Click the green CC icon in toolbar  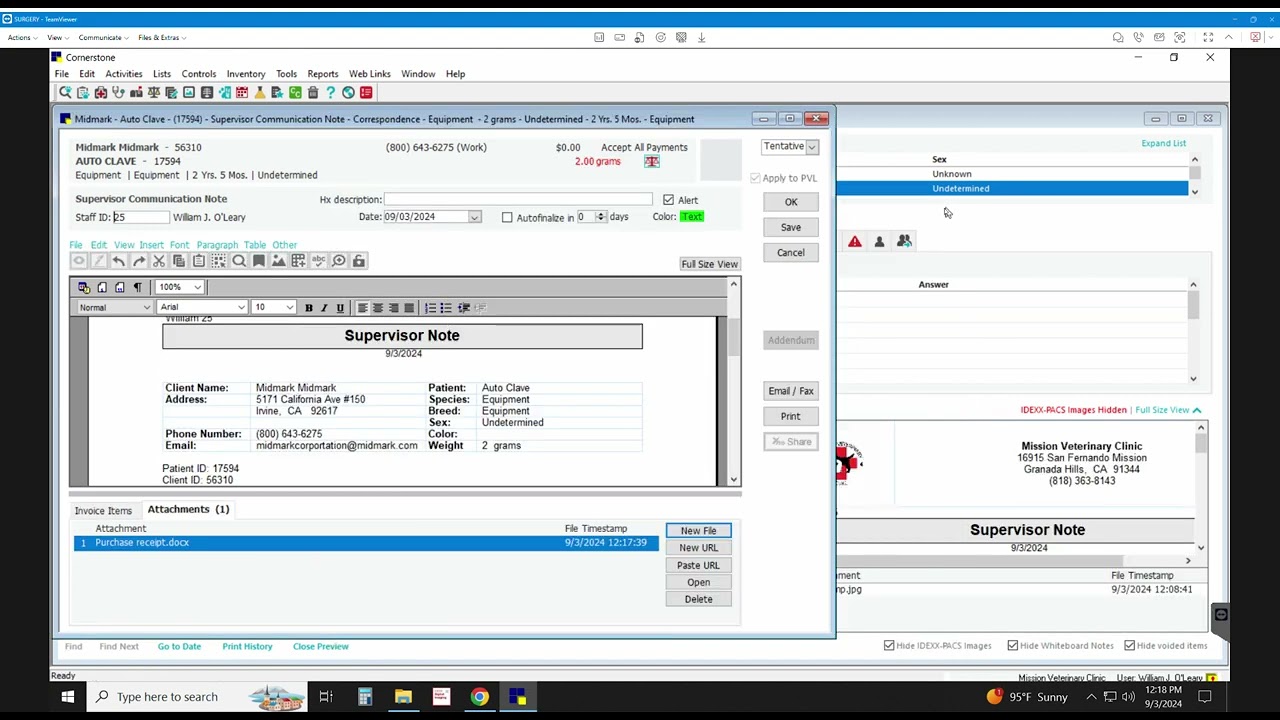click(x=295, y=93)
